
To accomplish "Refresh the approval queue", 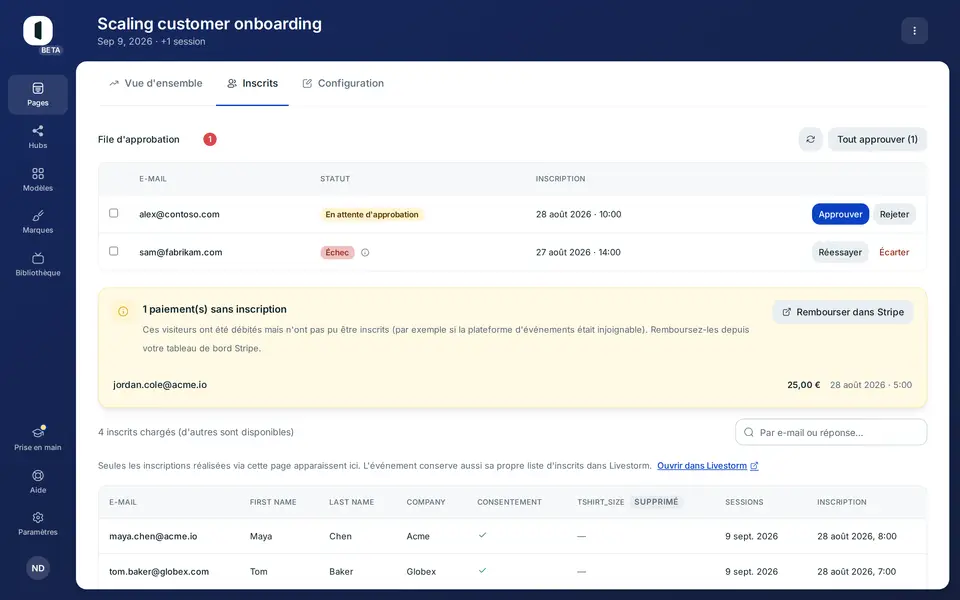I will click(810, 140).
